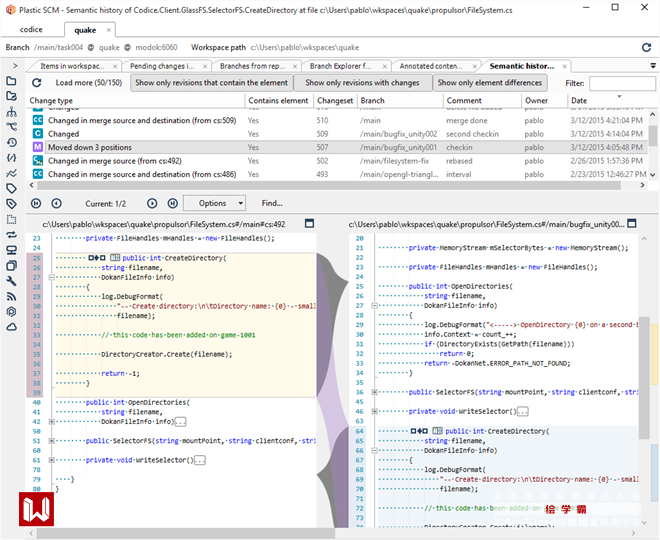Refresh the semantic history list

tap(37, 82)
